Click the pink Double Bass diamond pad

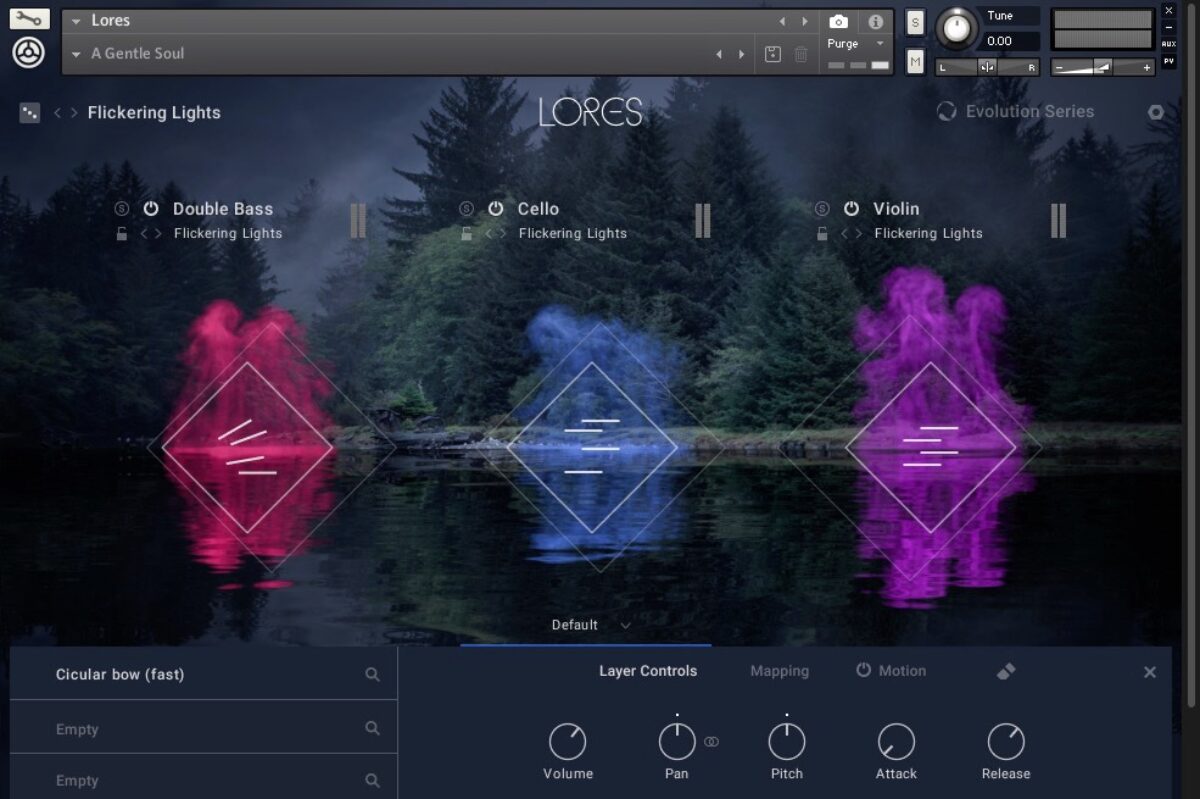coord(248,447)
